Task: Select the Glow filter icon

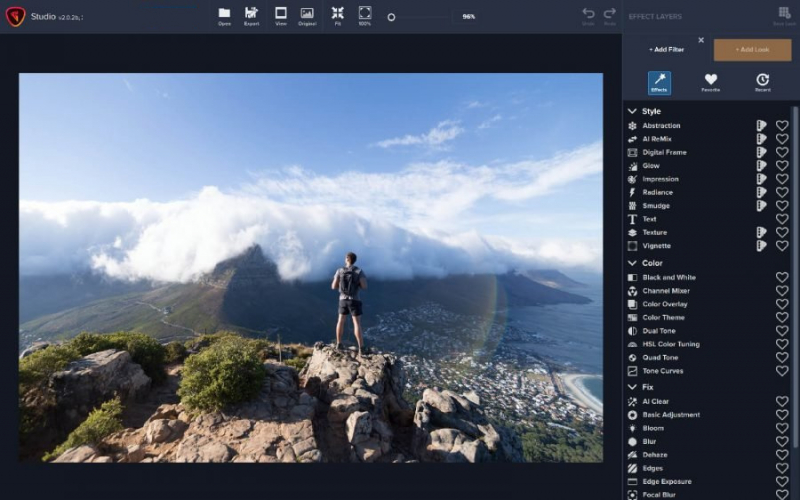Action: (632, 166)
